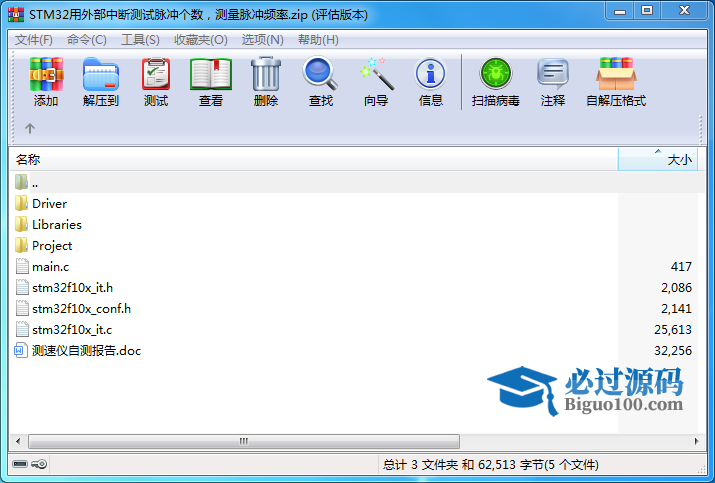
Task: Select the Libraries folder name
Action: click(x=57, y=224)
